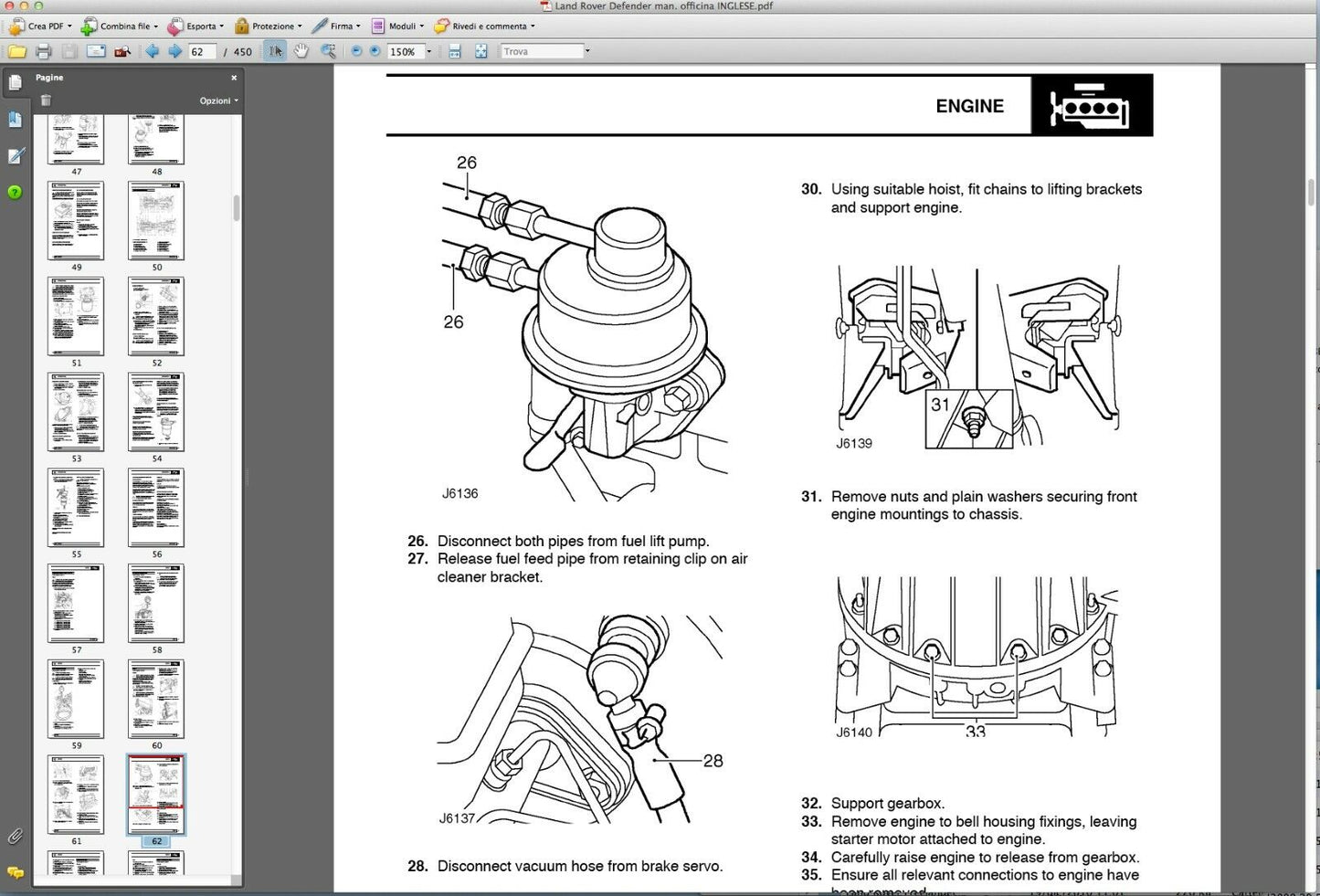Expand the Opzioni dropdown in Pagine panel
The width and height of the screenshot is (1320, 896).
(219, 100)
